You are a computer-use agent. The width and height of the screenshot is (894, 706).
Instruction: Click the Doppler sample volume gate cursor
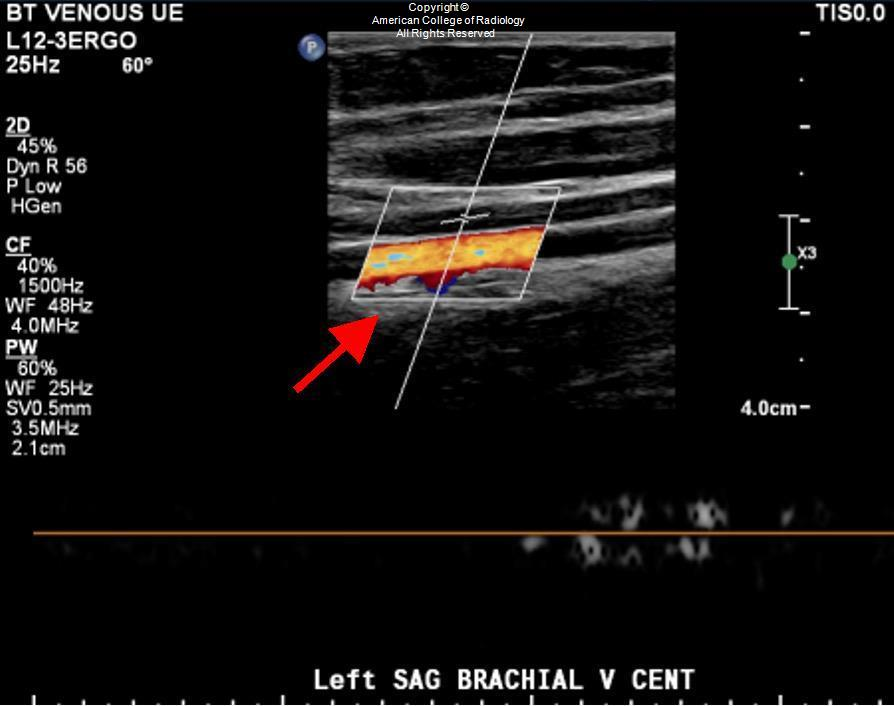click(465, 217)
